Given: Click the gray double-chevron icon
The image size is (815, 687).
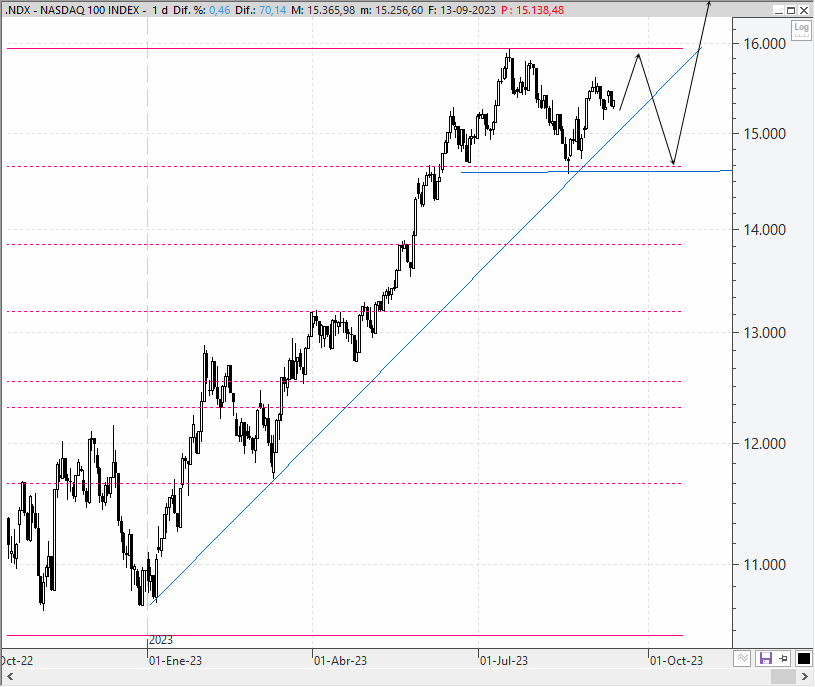Looking at the screenshot, I should pos(743,658).
